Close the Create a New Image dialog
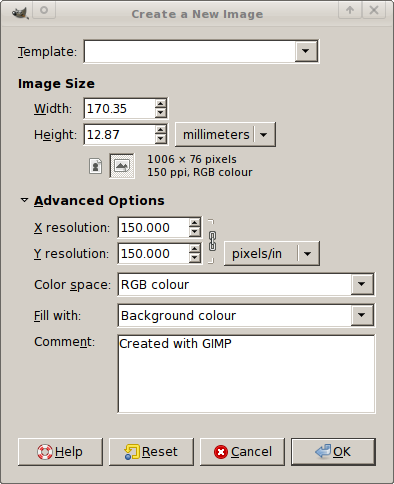The image size is (394, 484). coord(374,10)
